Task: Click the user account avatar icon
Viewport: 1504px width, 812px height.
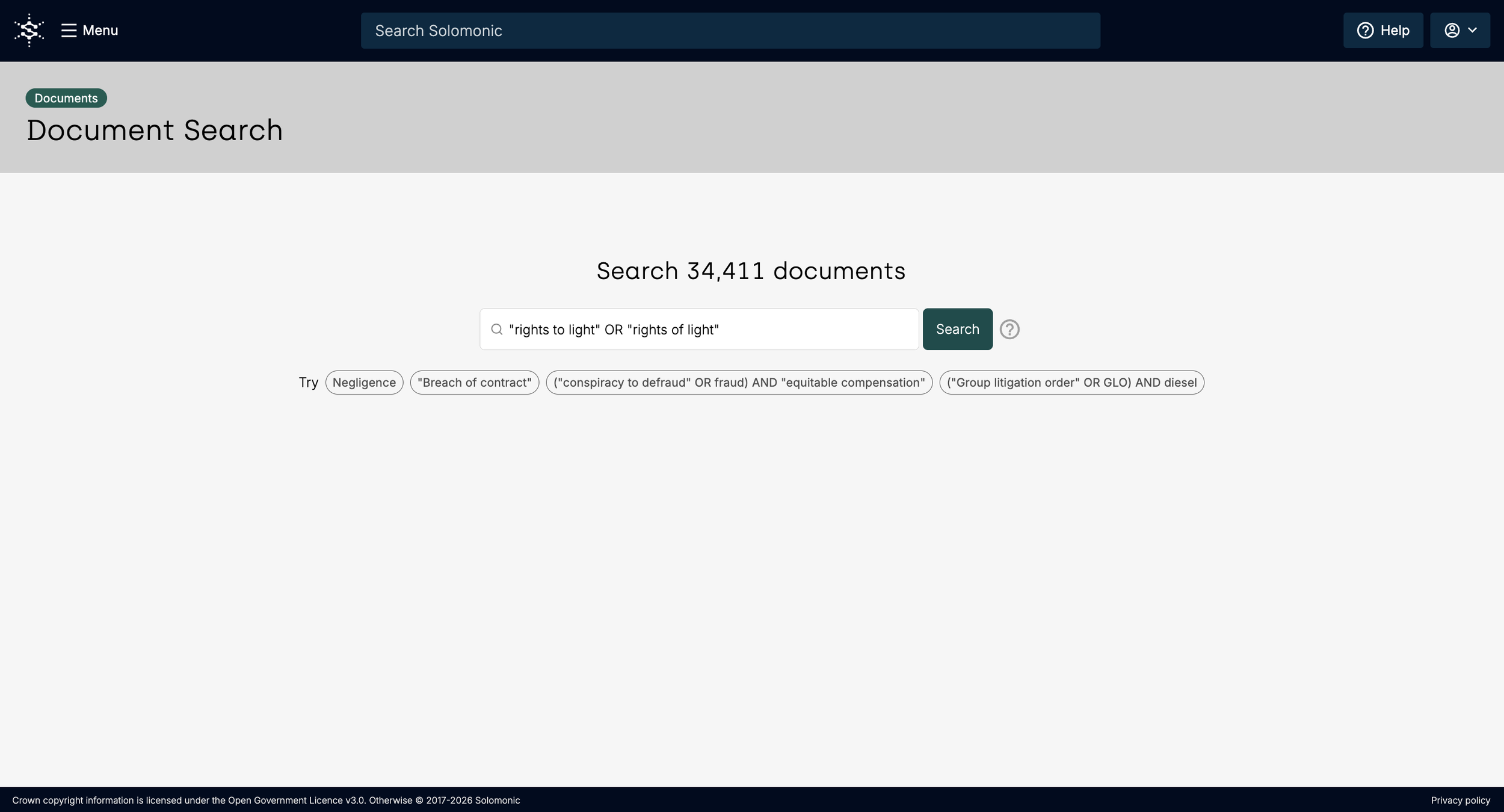Action: coord(1452,30)
